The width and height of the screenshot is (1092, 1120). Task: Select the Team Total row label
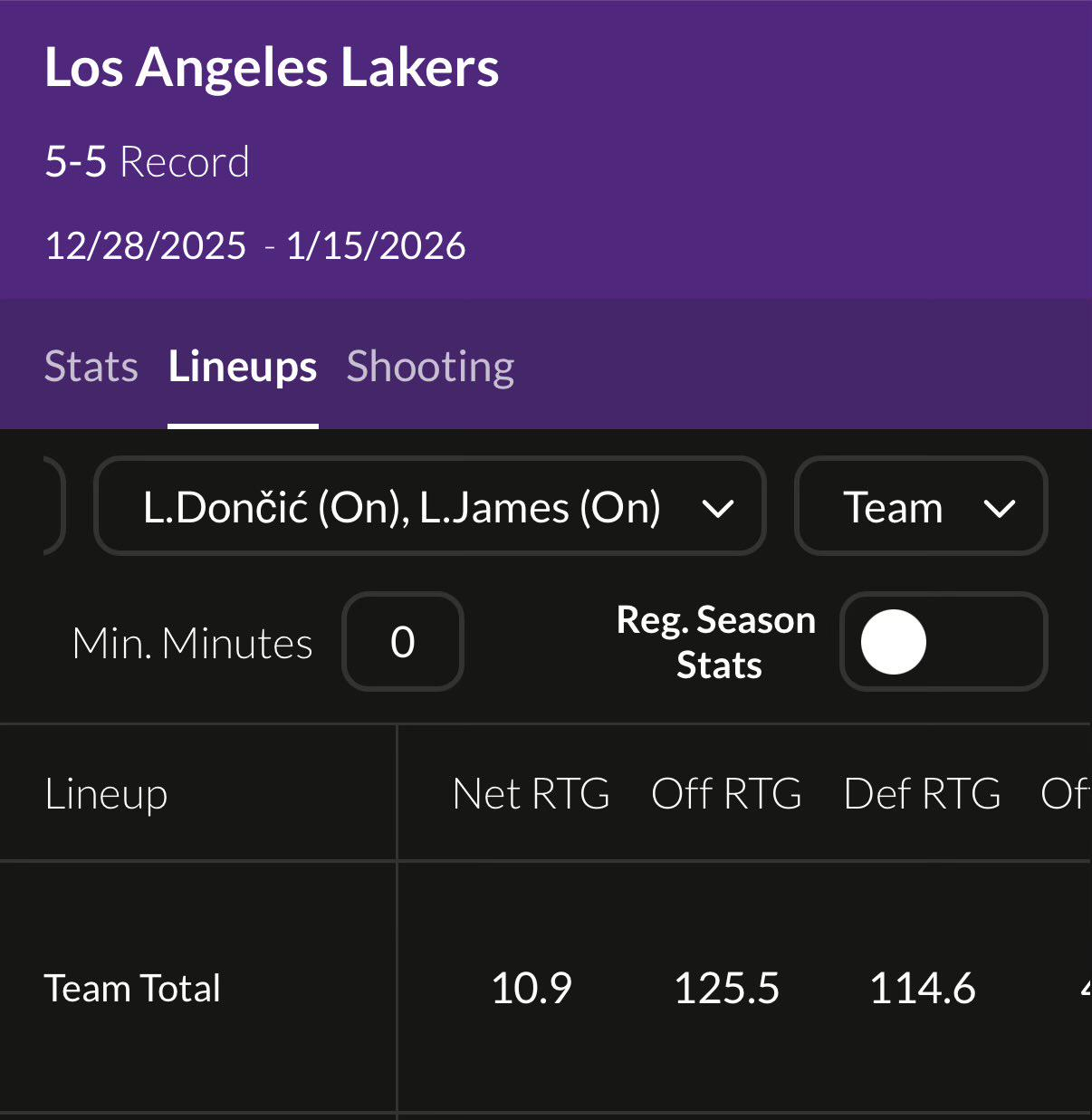(x=132, y=988)
